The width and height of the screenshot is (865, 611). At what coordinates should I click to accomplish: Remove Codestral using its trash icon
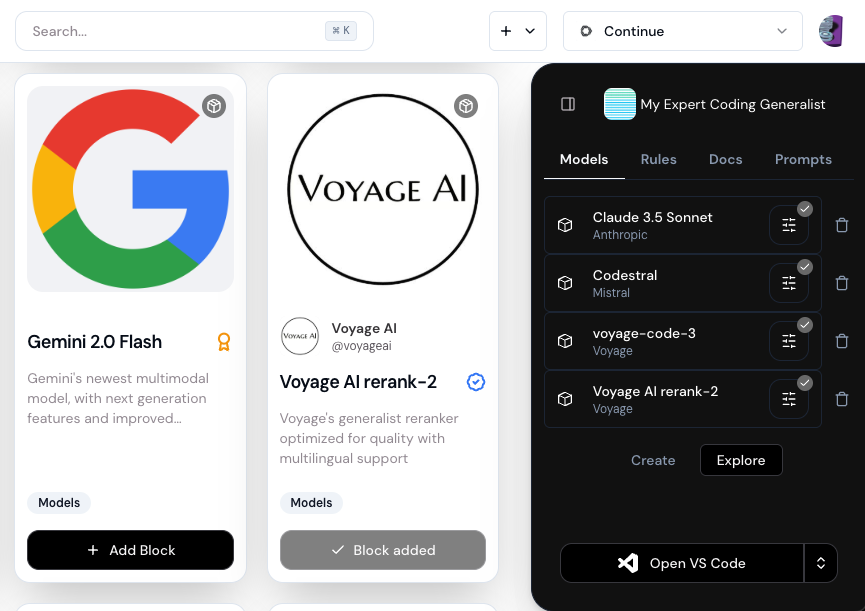pyautogui.click(x=842, y=283)
